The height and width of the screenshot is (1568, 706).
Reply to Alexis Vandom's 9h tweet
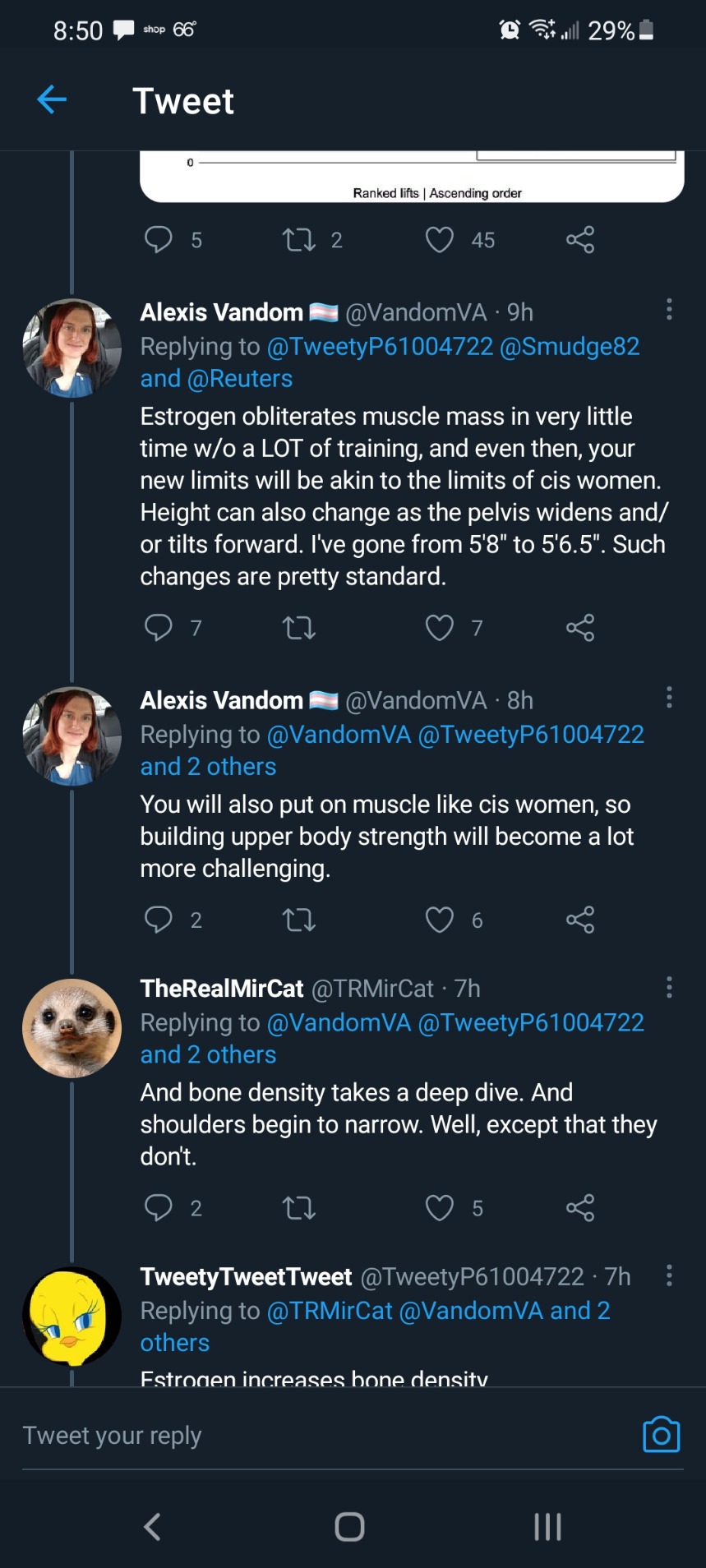pos(159,628)
